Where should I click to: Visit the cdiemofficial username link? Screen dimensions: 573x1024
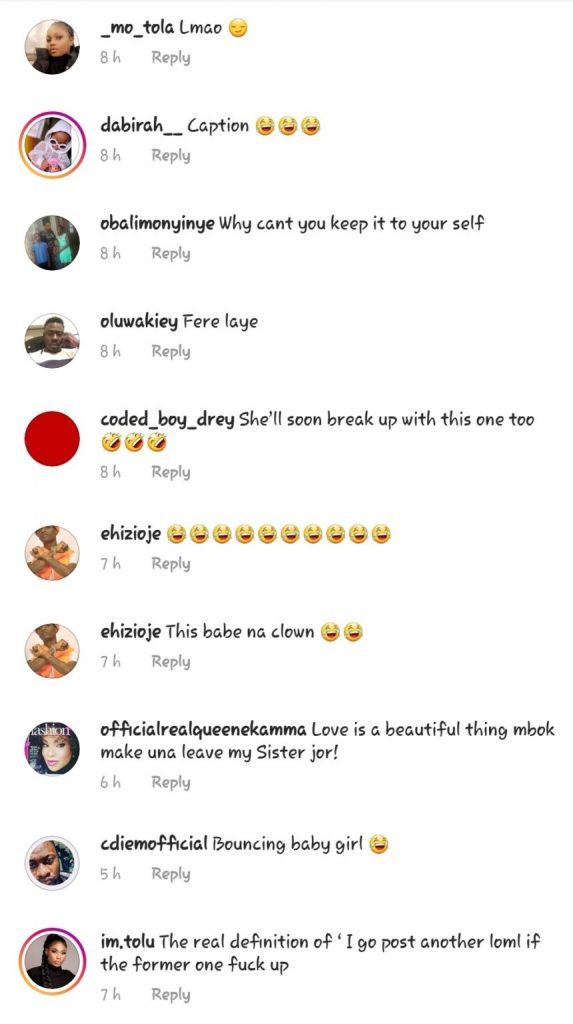[154, 844]
